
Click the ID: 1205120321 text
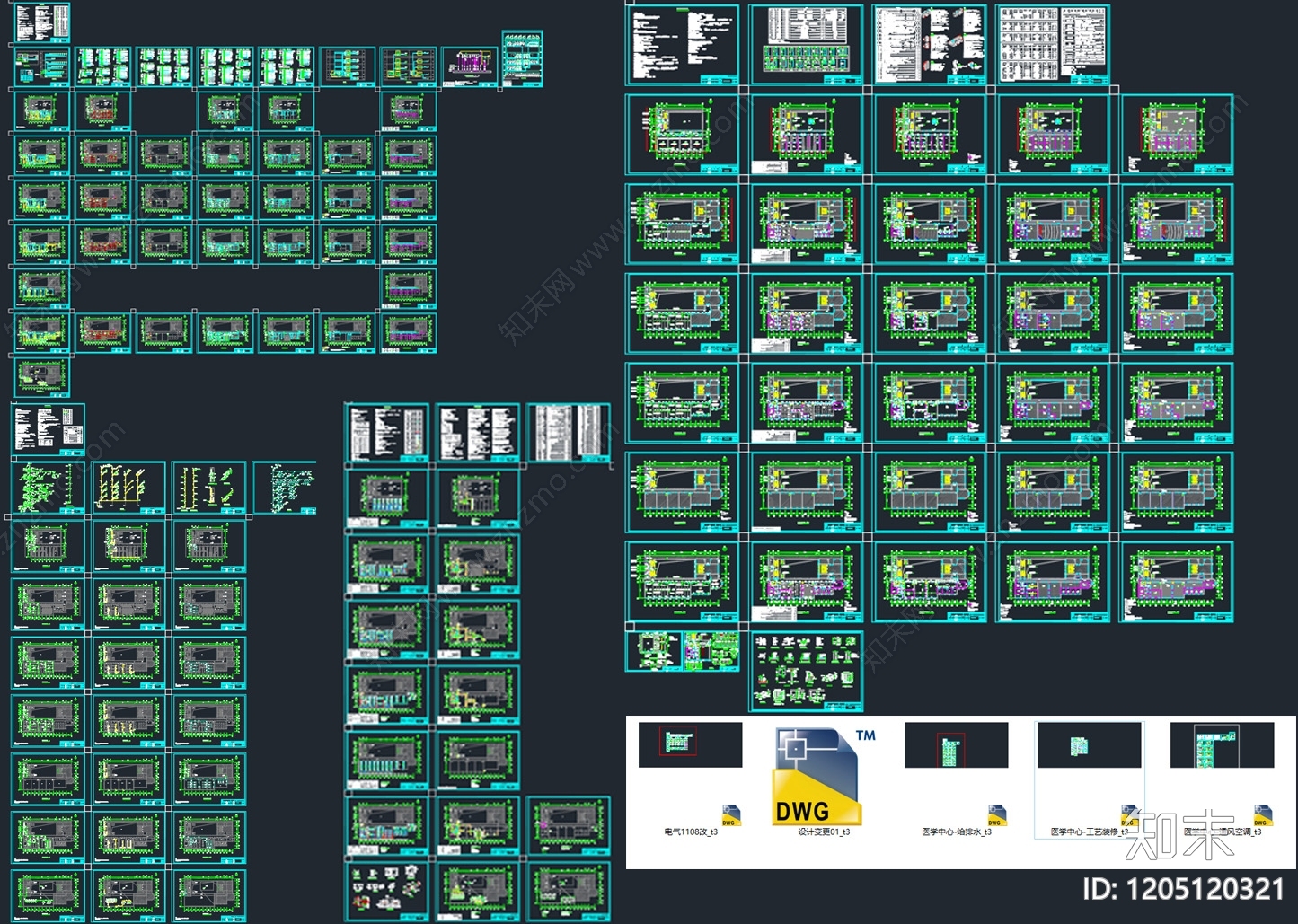tap(1183, 889)
